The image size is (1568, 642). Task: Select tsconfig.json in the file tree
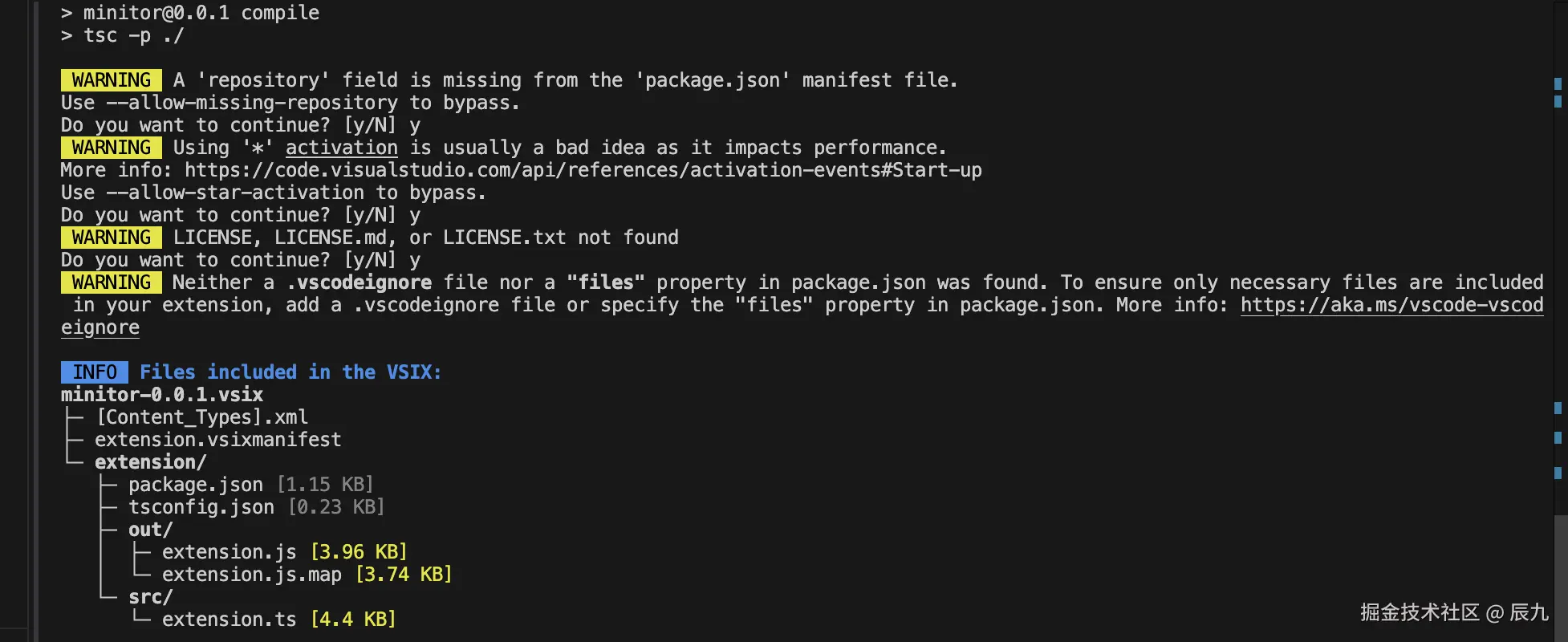click(201, 507)
